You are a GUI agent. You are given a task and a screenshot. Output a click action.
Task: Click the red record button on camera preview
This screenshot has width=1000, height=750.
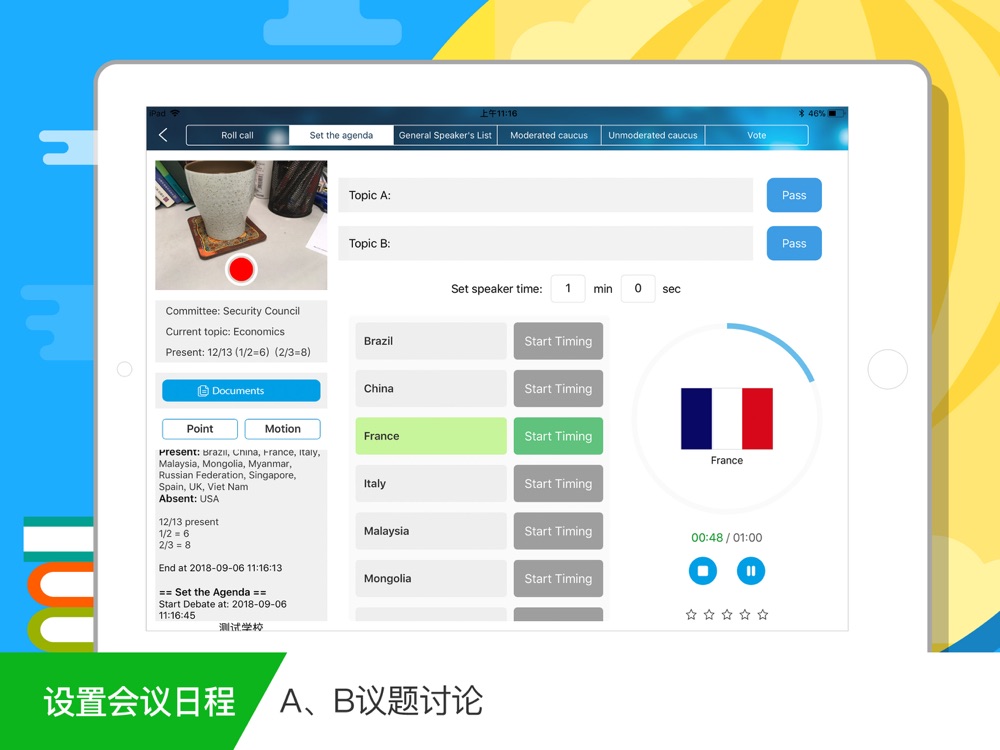241,269
